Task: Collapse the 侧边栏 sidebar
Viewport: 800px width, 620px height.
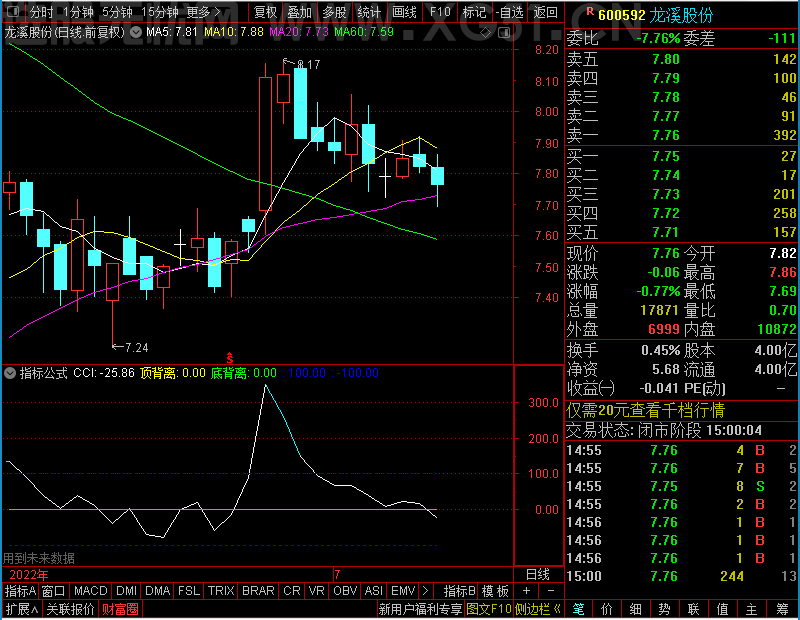Action: pos(538,609)
